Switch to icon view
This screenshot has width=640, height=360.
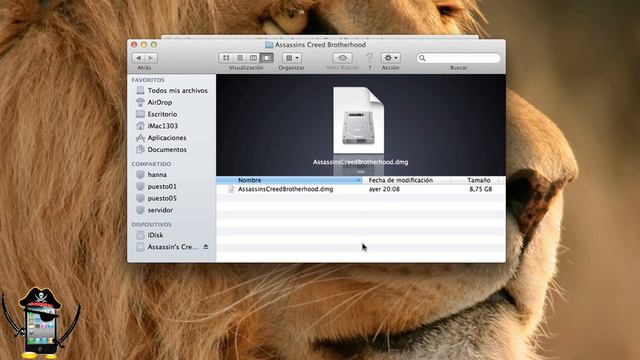click(226, 58)
